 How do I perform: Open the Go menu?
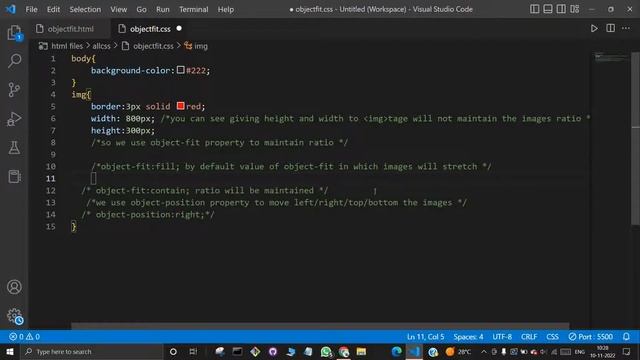pos(141,9)
